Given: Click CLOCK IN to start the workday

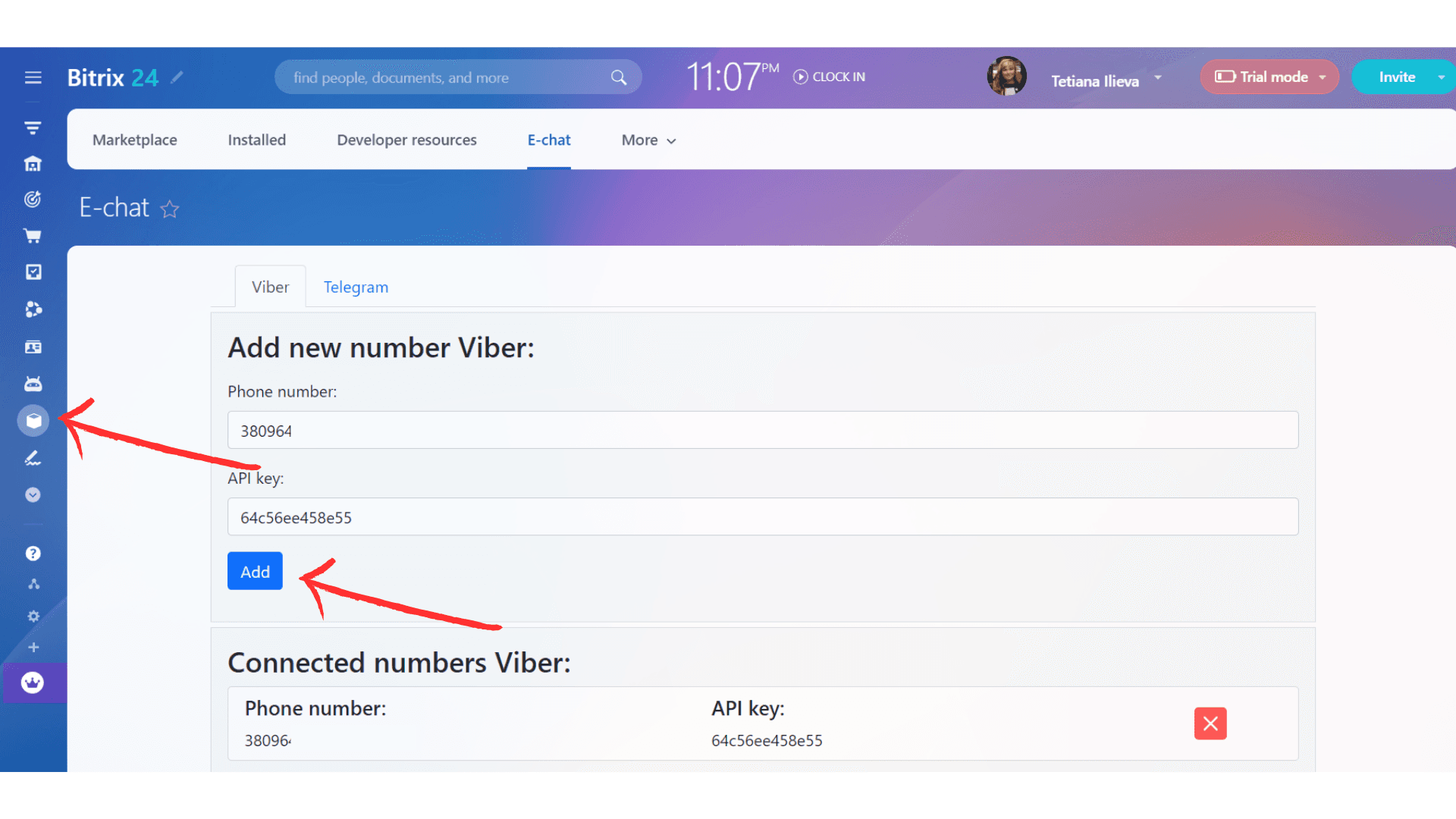Looking at the screenshot, I should 830,77.
